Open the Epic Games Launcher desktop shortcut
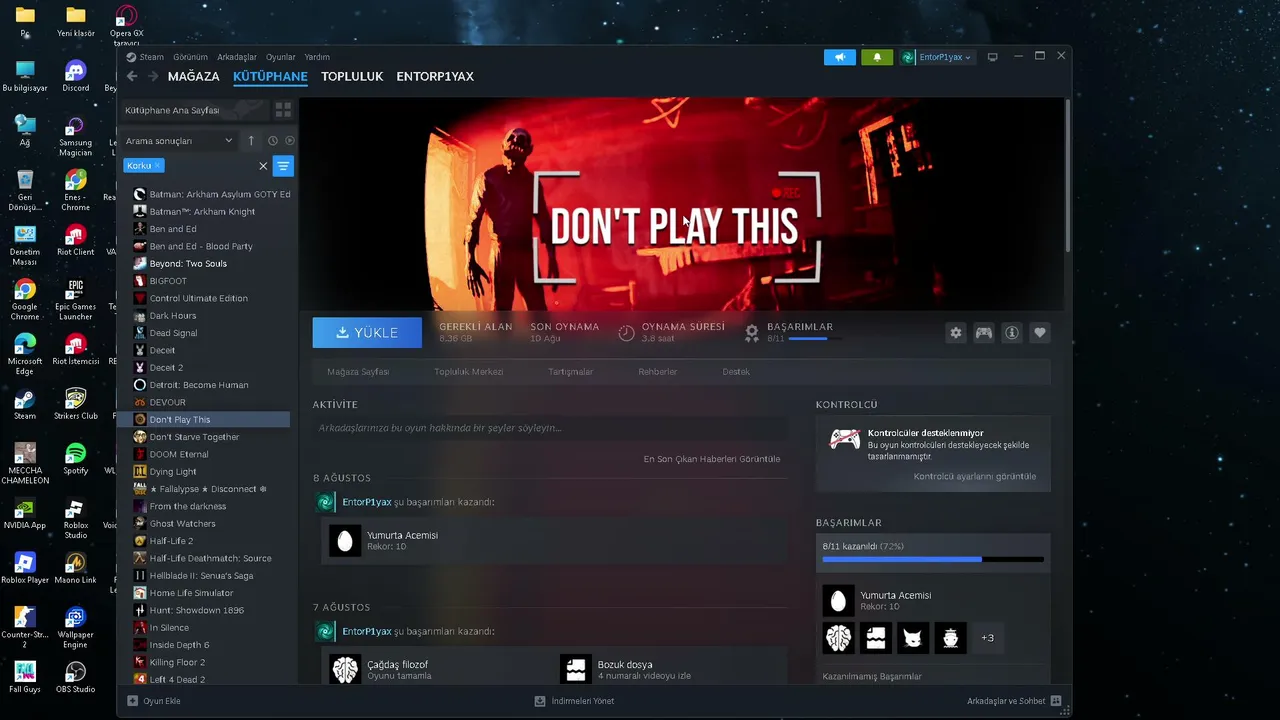 (75, 300)
